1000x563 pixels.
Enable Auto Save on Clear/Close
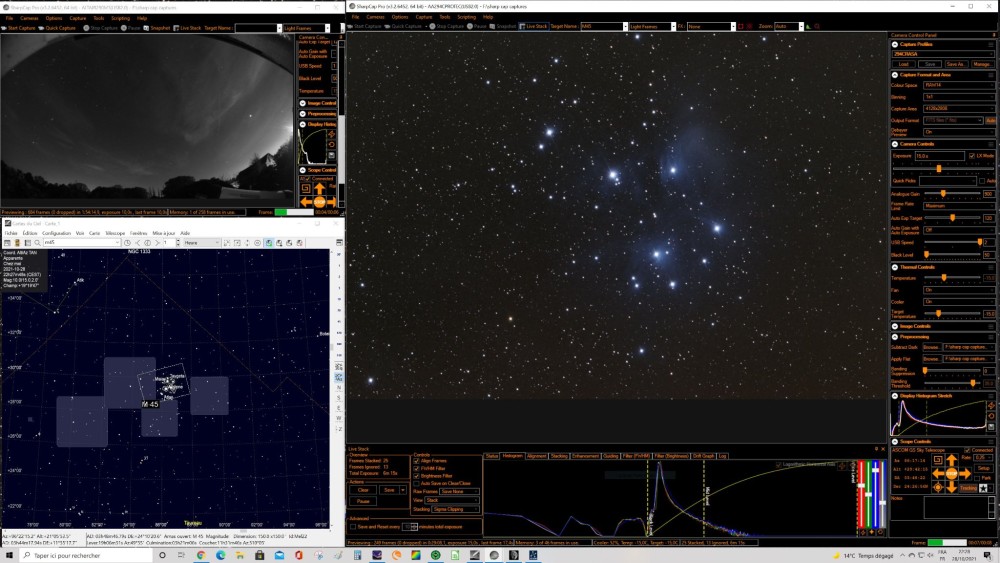coord(417,483)
